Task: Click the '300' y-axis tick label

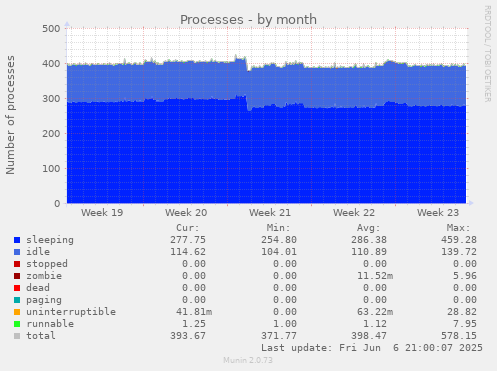Action: click(51, 99)
